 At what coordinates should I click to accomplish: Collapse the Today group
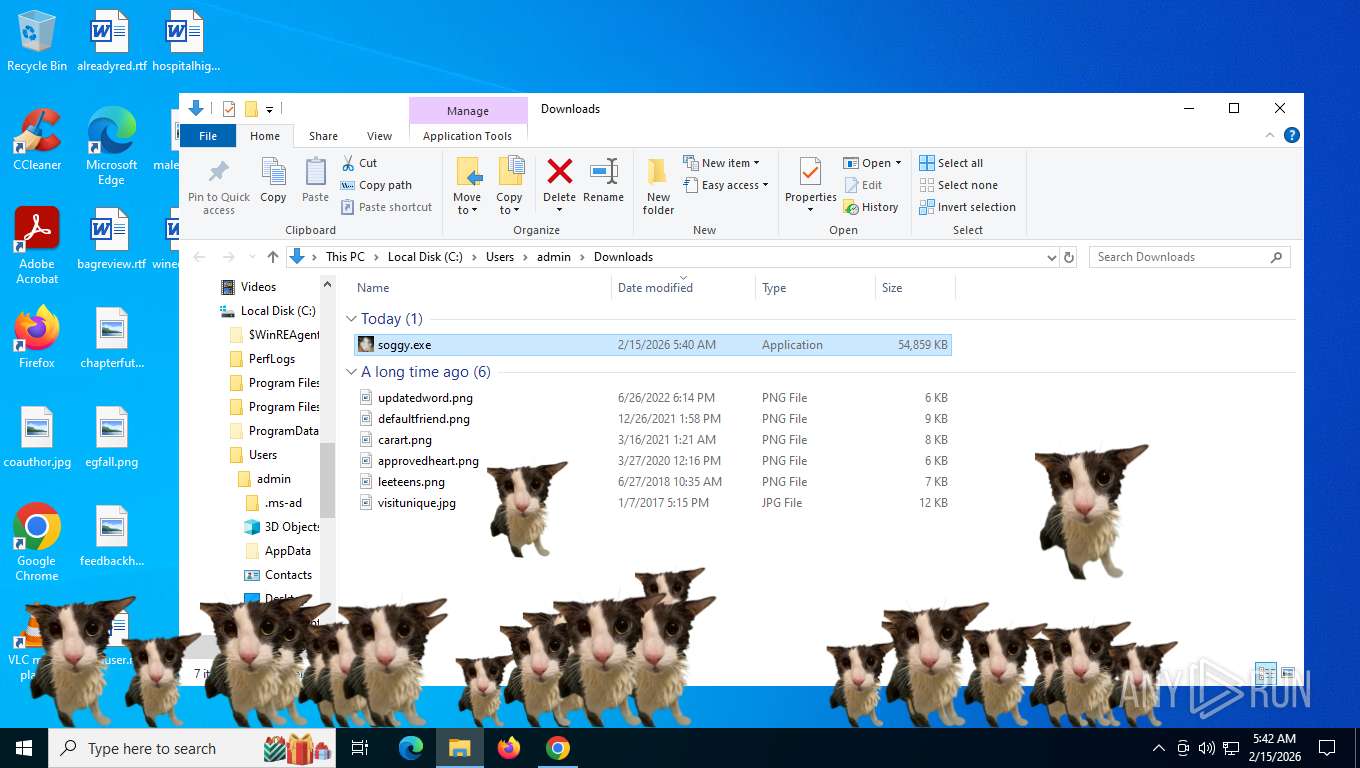tap(351, 319)
